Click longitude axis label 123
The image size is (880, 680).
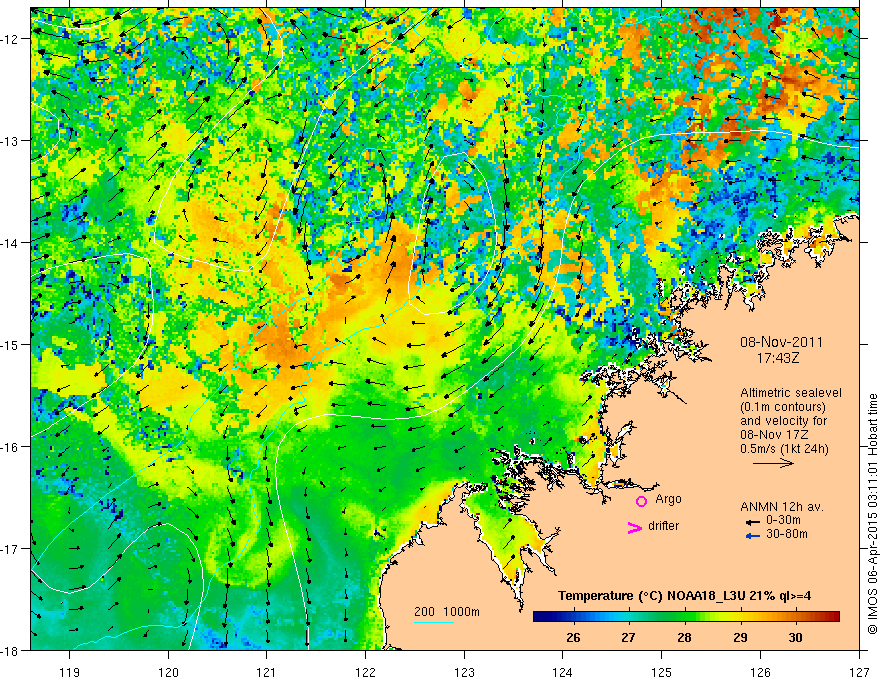click(464, 672)
